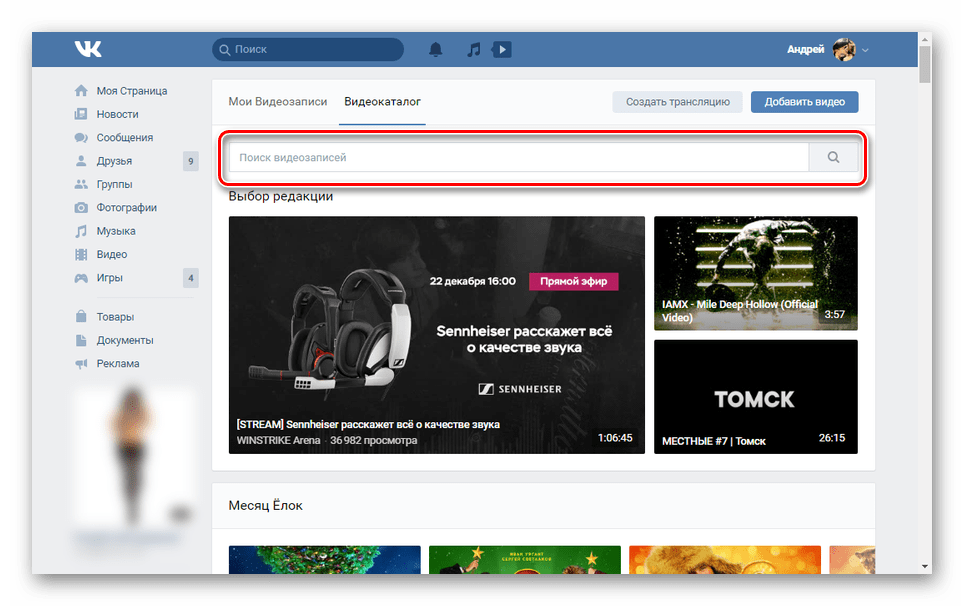
Task: Click the WINSTRIKE Arena author name
Action: tap(279, 440)
